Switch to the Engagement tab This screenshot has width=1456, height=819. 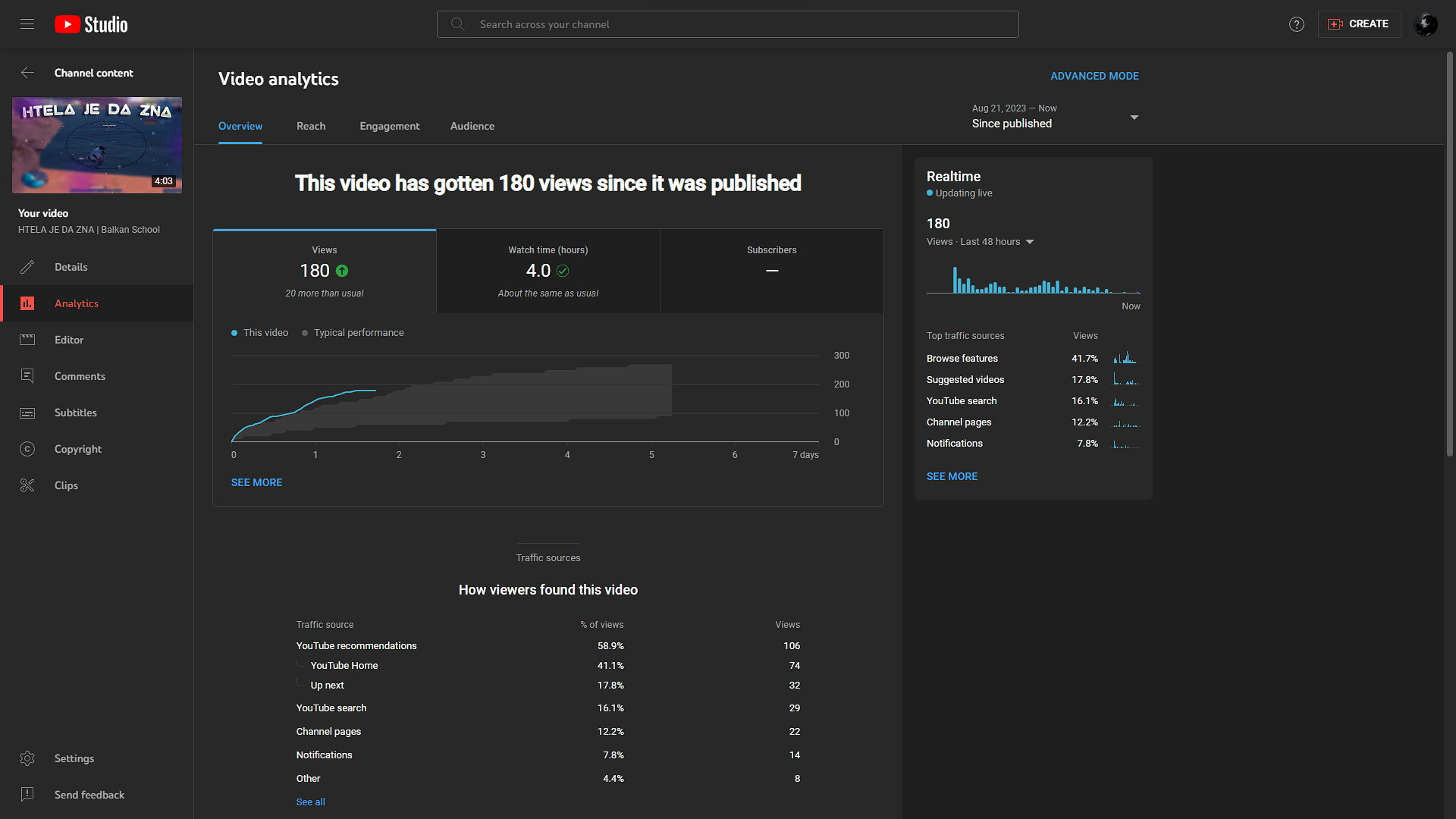[x=389, y=126]
